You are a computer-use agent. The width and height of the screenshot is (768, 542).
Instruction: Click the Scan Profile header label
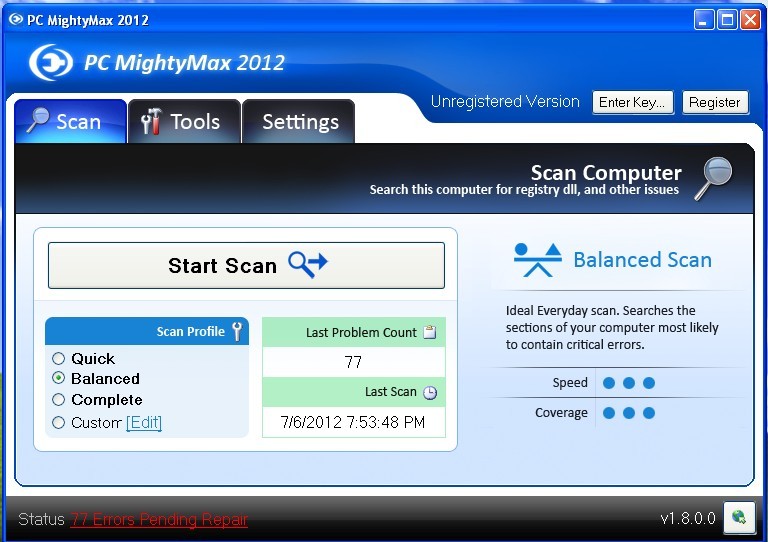point(191,331)
